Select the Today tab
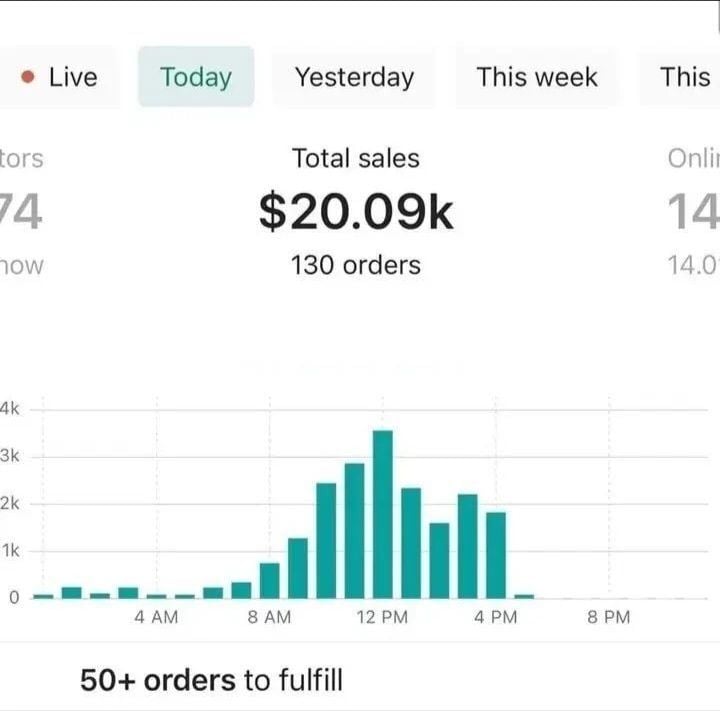 196,77
